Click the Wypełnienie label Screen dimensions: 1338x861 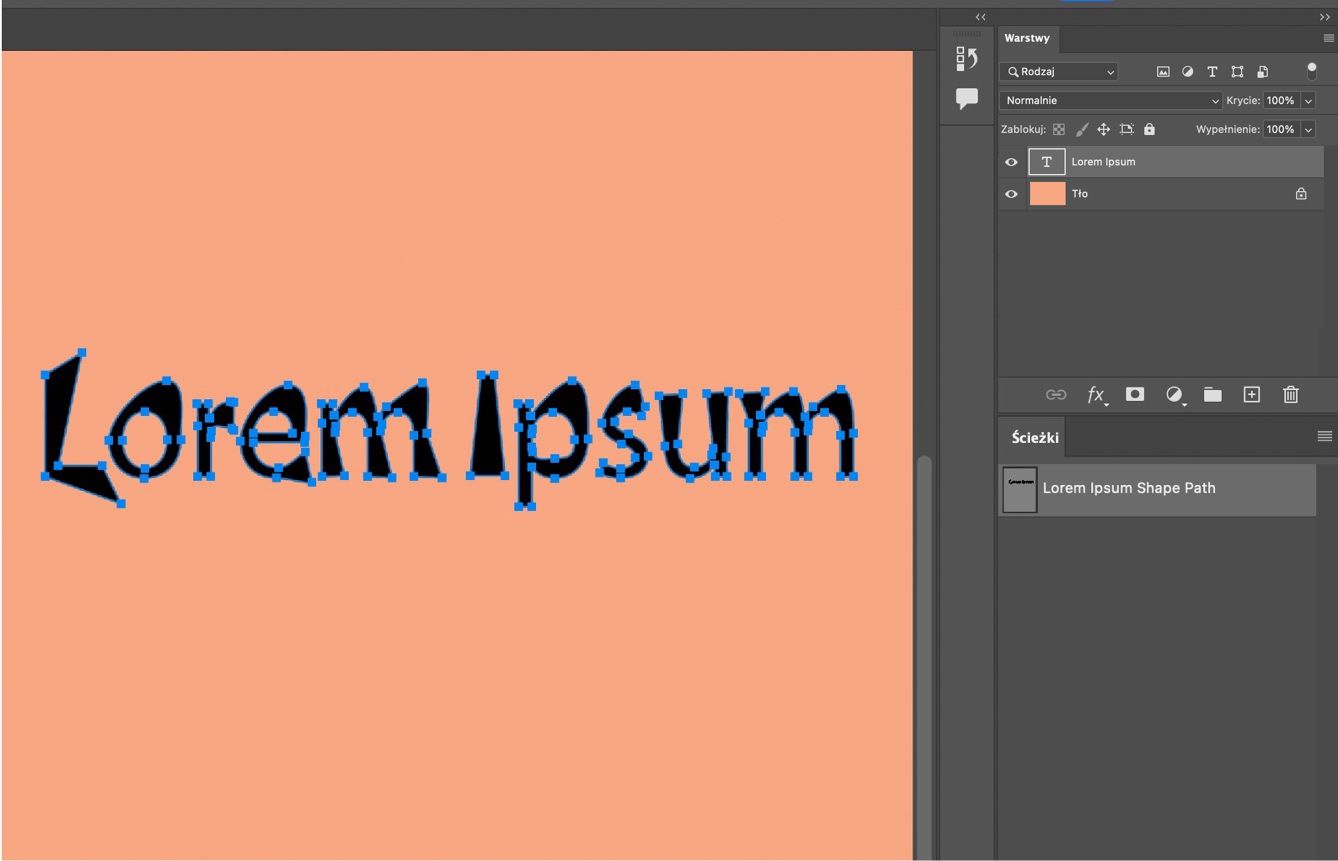(1228, 129)
